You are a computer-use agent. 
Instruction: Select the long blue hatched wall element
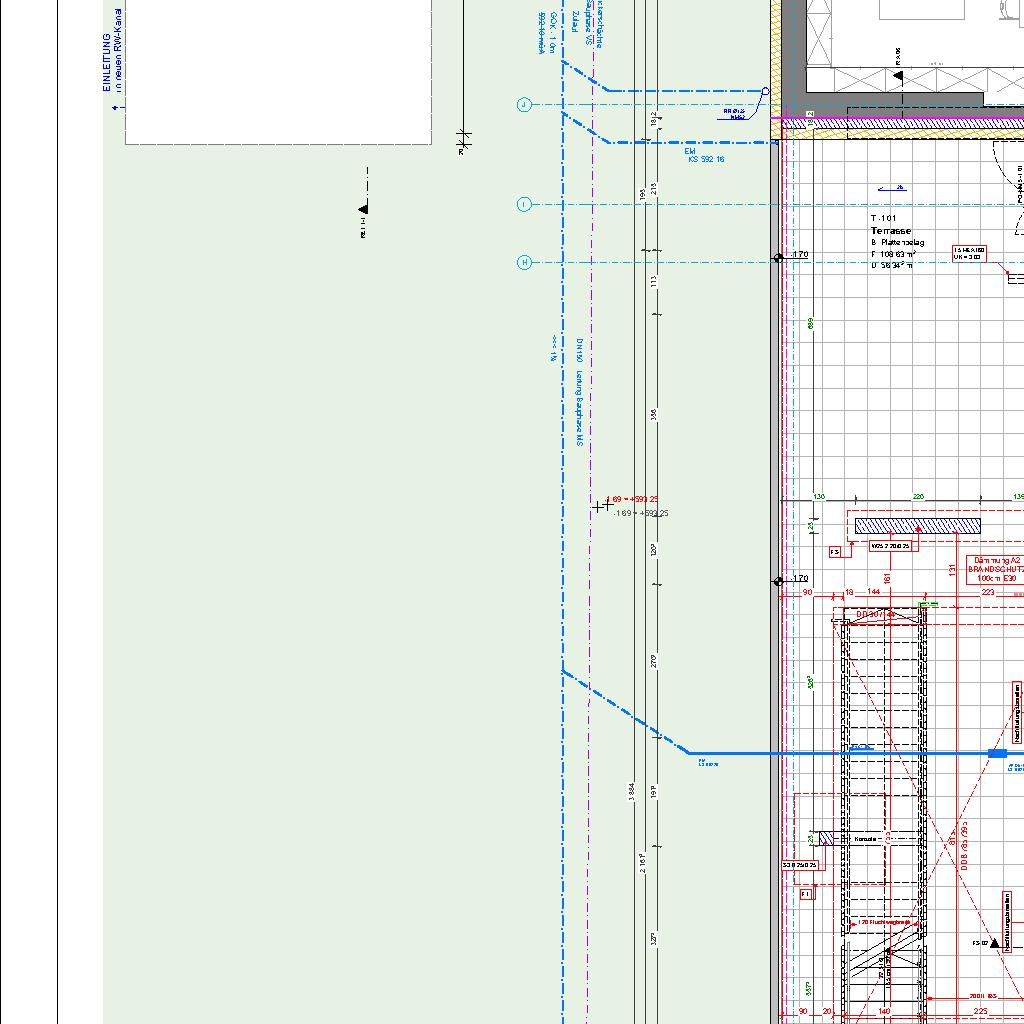(x=918, y=526)
